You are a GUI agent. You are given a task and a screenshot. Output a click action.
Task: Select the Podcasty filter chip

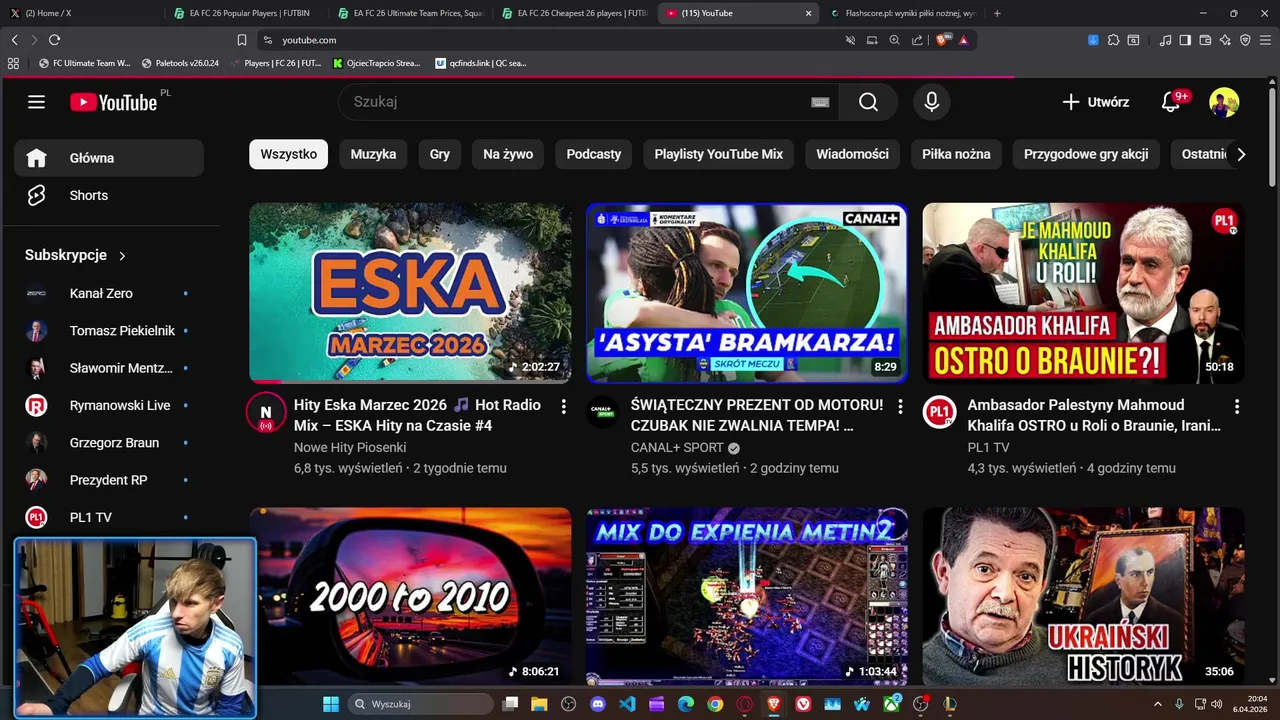click(x=594, y=154)
